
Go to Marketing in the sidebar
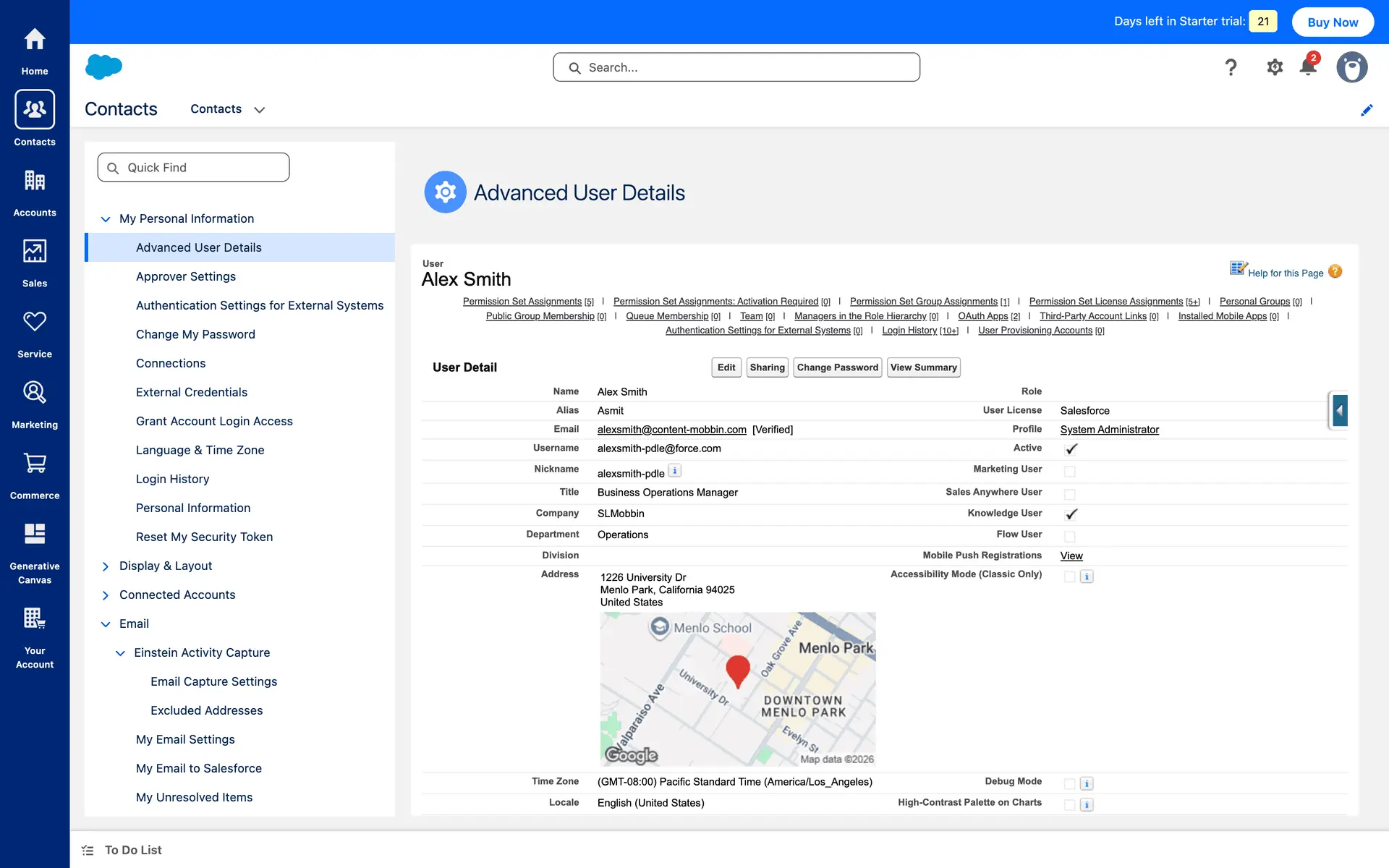[34, 393]
